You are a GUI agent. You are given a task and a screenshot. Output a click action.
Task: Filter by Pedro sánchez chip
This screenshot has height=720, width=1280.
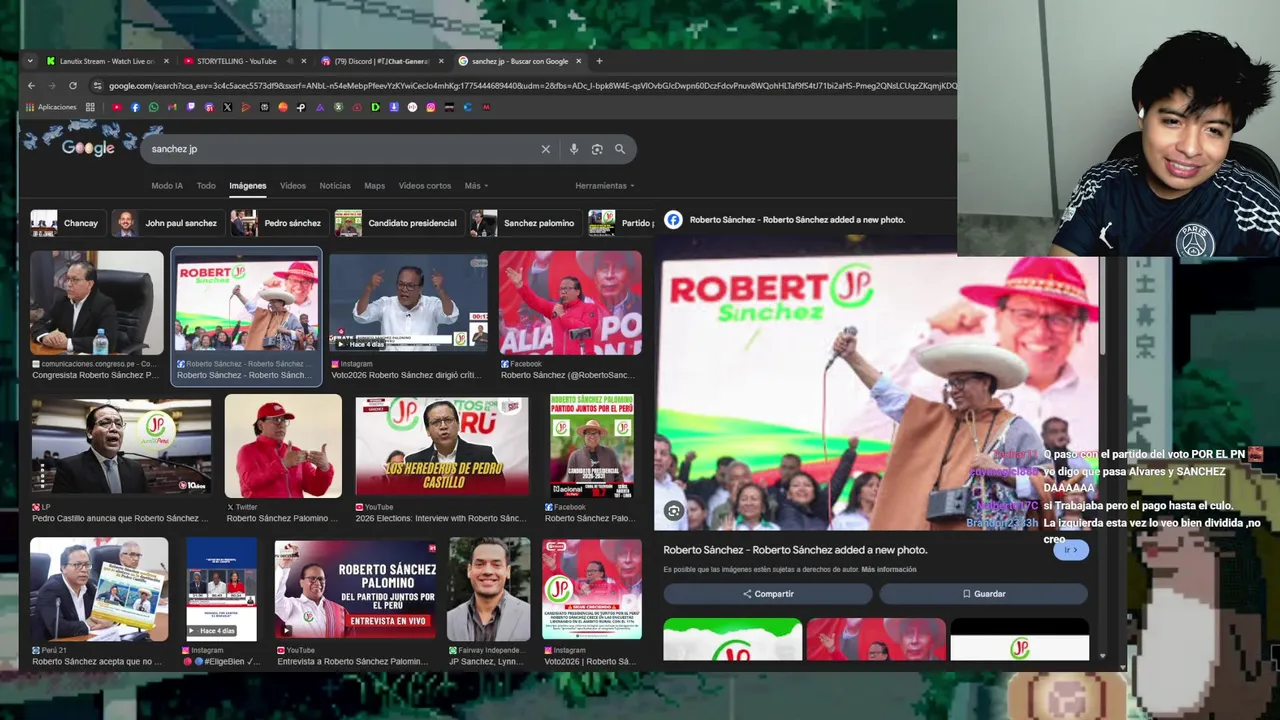coord(279,223)
